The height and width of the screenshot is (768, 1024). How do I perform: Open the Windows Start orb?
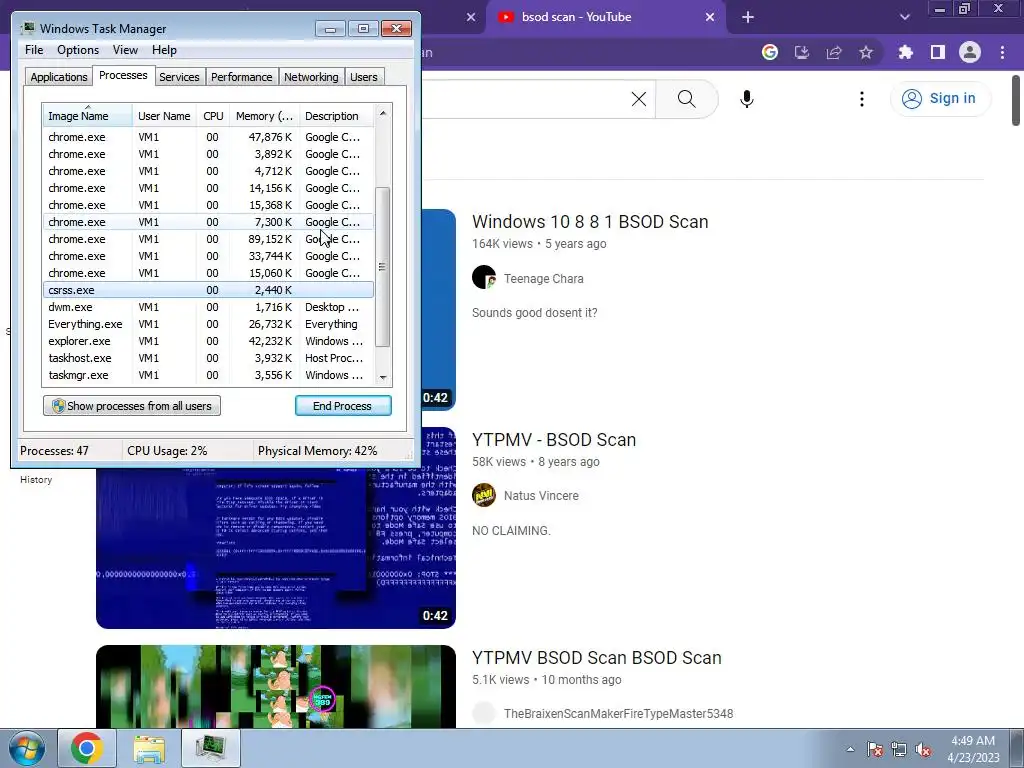[x=26, y=748]
